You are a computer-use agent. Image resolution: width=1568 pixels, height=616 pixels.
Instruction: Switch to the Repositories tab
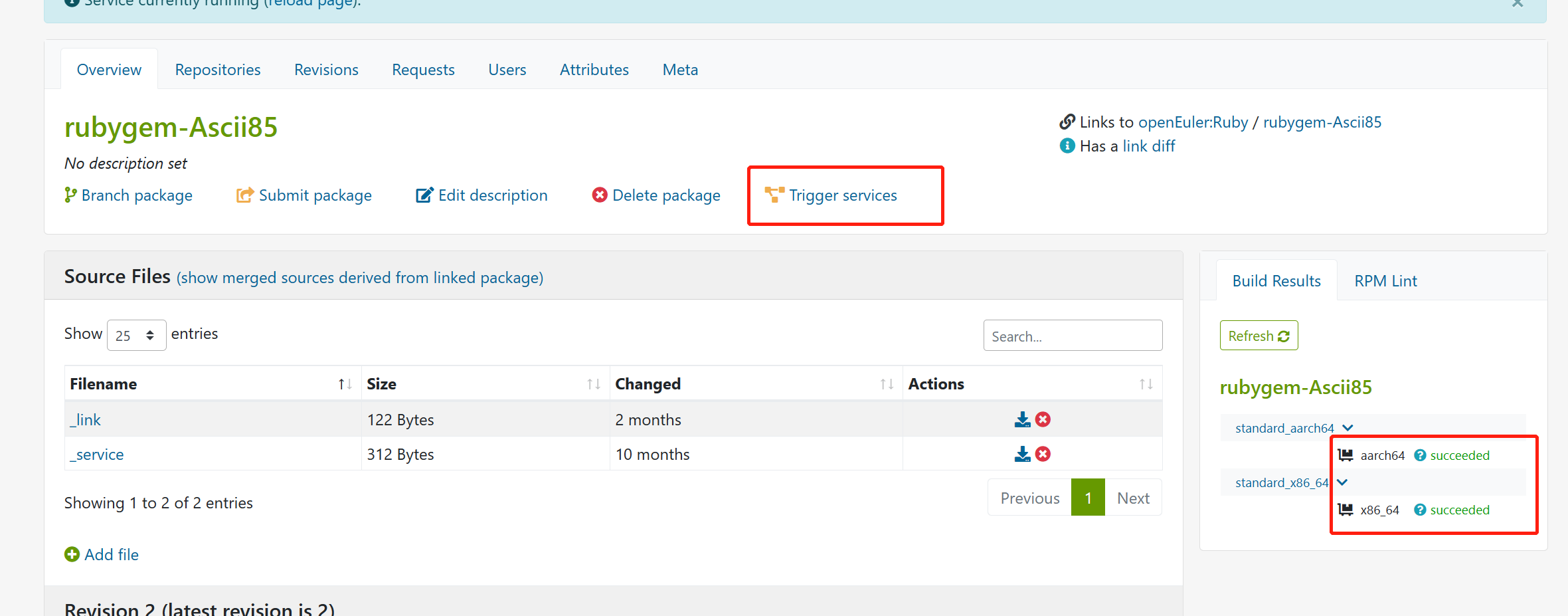[x=217, y=70]
